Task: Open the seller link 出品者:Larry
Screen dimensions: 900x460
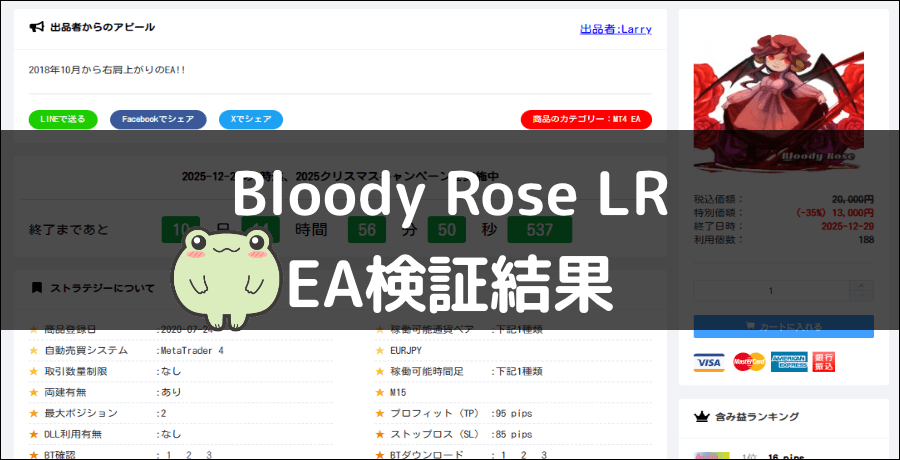Action: click(615, 29)
